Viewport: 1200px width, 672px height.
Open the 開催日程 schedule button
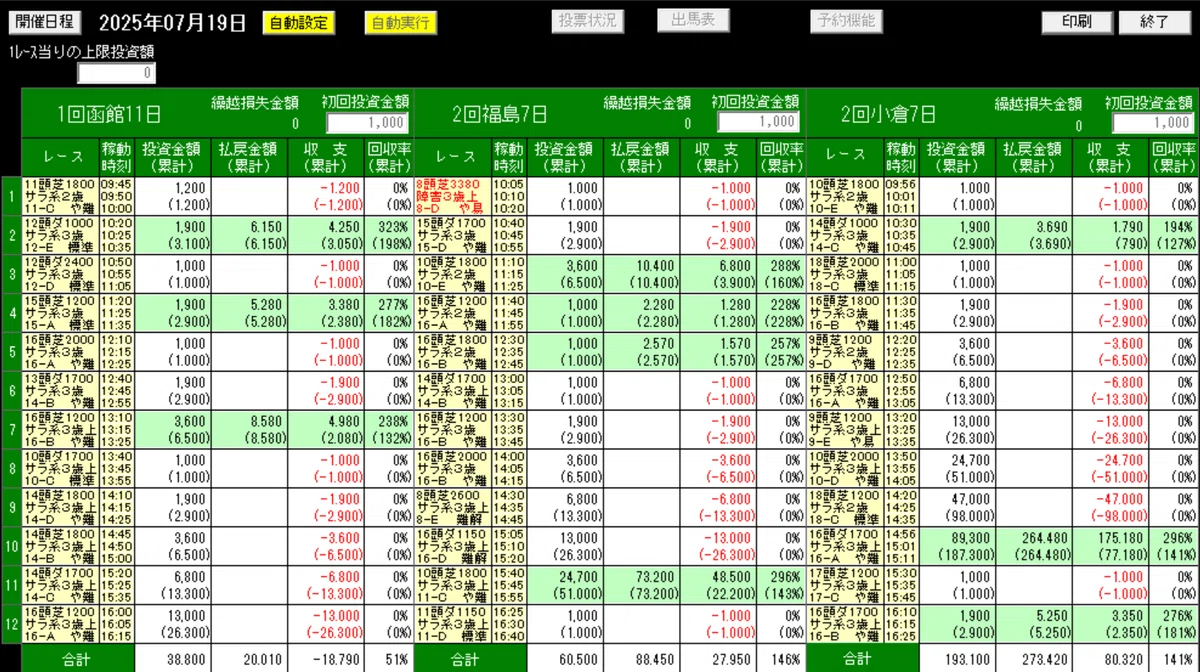tap(47, 22)
